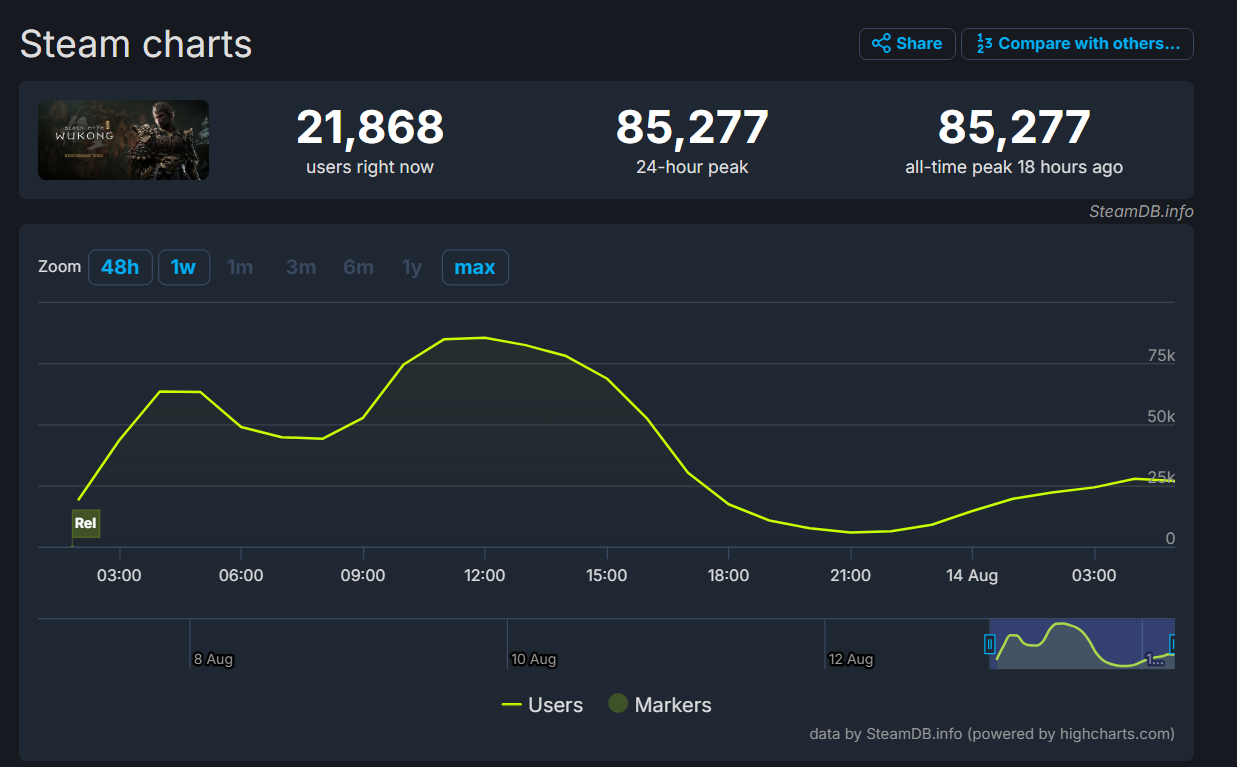The height and width of the screenshot is (767, 1237).
Task: Click the 24-hour peak label
Action: coord(692,167)
